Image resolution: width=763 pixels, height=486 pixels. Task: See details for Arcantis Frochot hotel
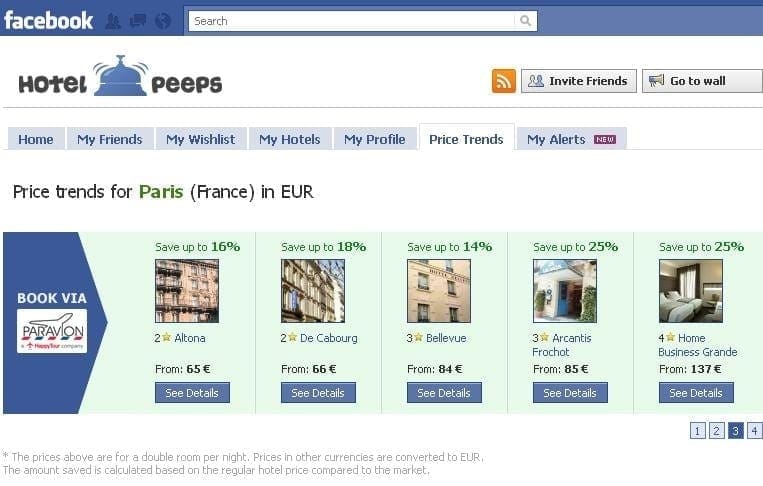[x=570, y=393]
